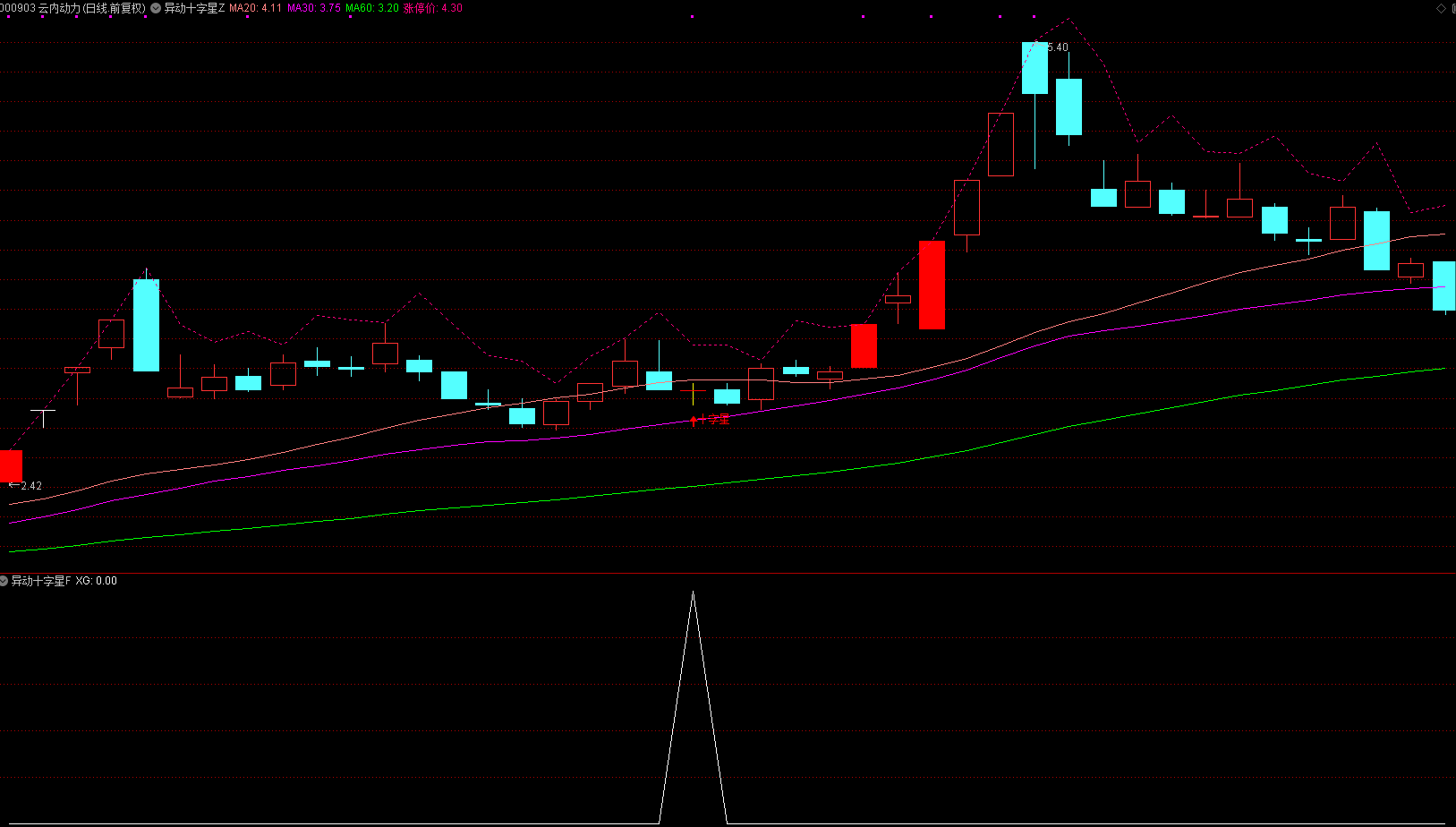The image size is (1456, 827).
Task: Select the 异动十字星Z indicator name
Action: [x=194, y=8]
